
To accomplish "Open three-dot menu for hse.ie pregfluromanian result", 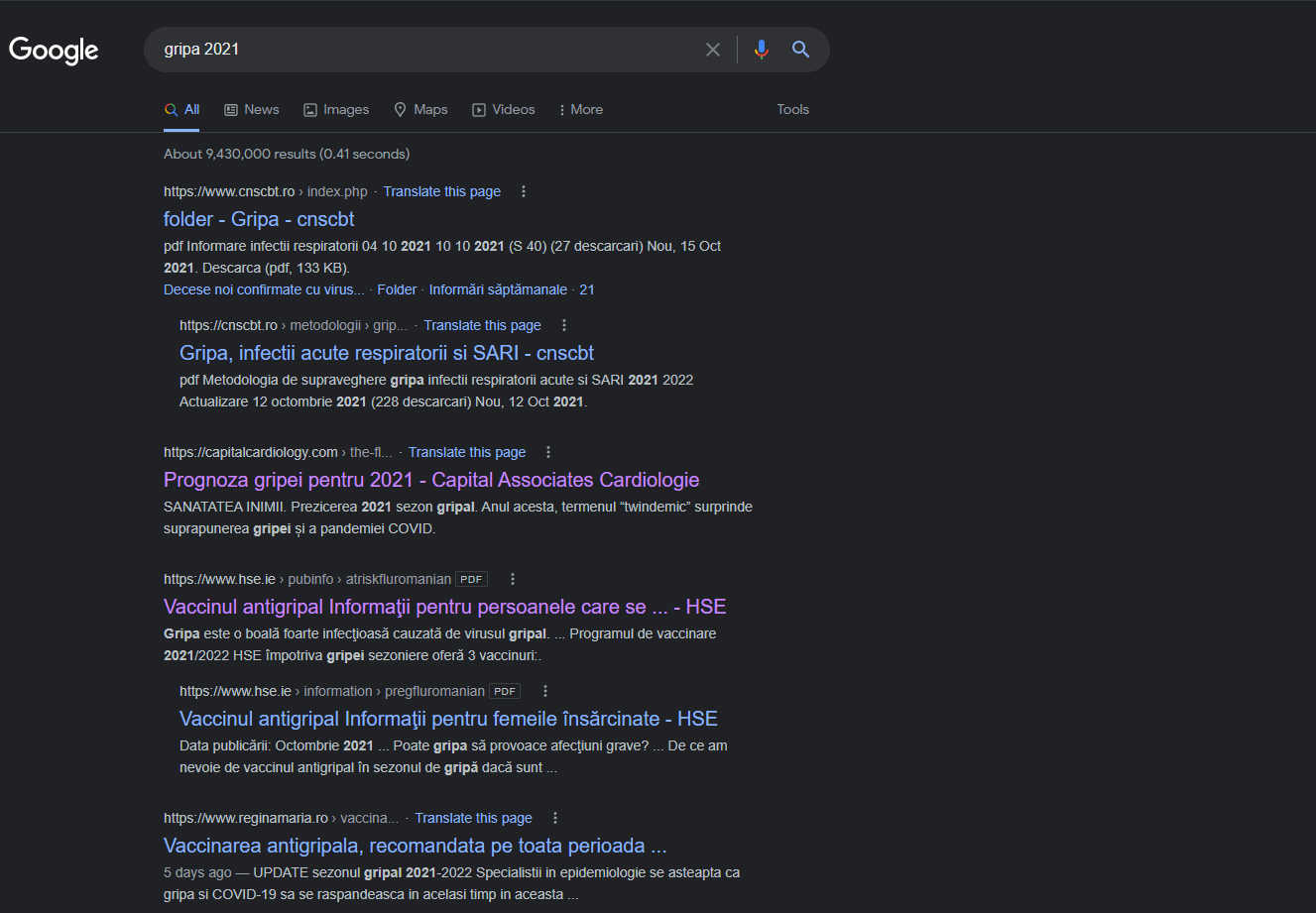I will pyautogui.click(x=544, y=691).
